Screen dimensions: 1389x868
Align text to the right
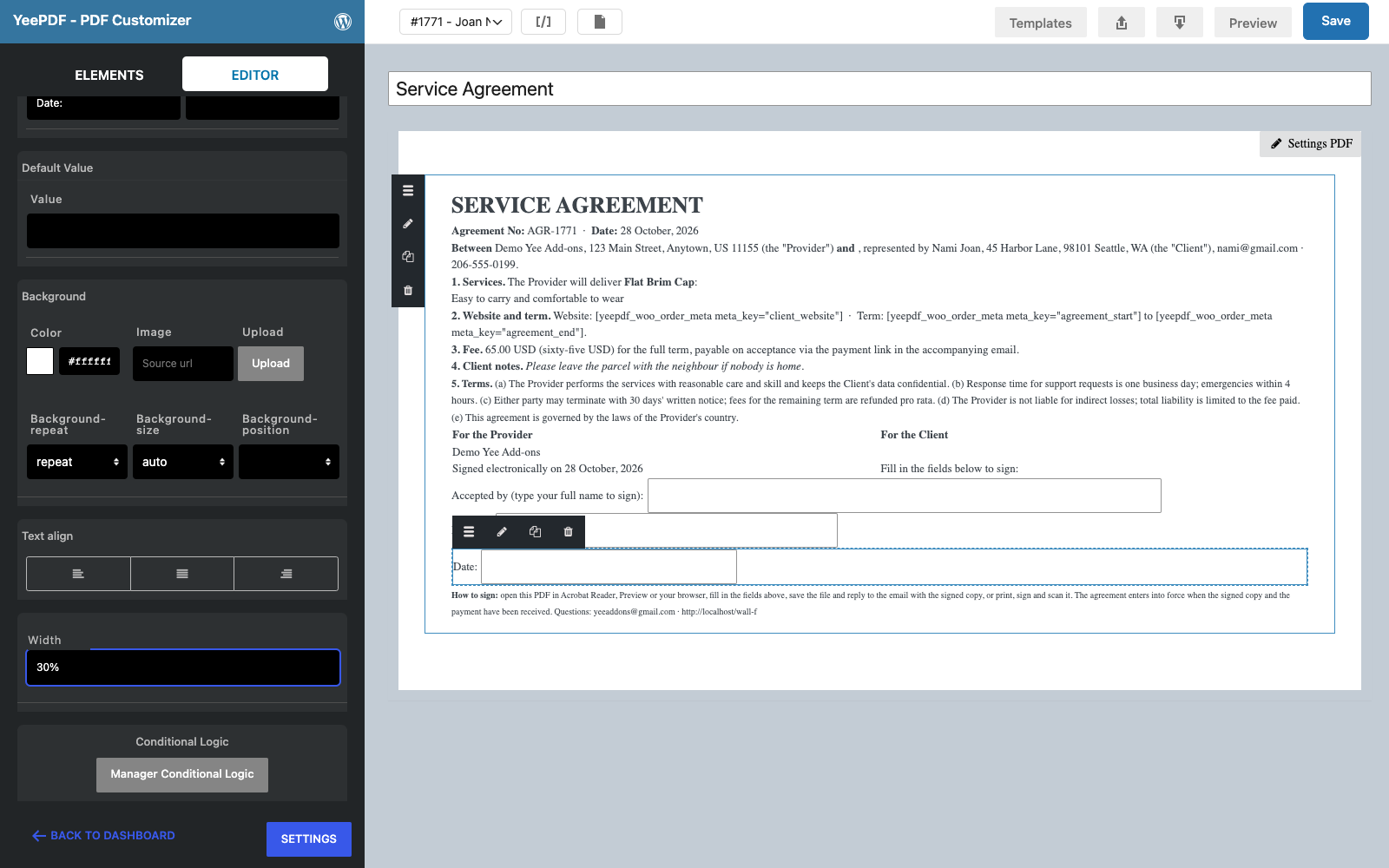pos(286,574)
